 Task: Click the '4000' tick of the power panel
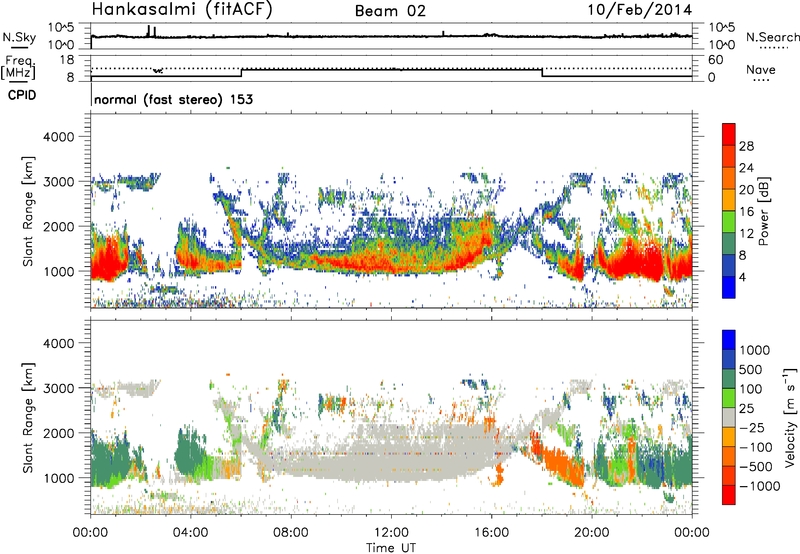(58, 137)
